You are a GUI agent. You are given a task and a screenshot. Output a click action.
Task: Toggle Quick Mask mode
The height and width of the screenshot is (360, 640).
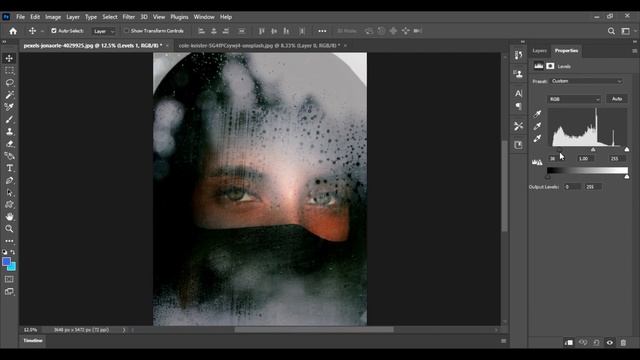tap(9, 279)
